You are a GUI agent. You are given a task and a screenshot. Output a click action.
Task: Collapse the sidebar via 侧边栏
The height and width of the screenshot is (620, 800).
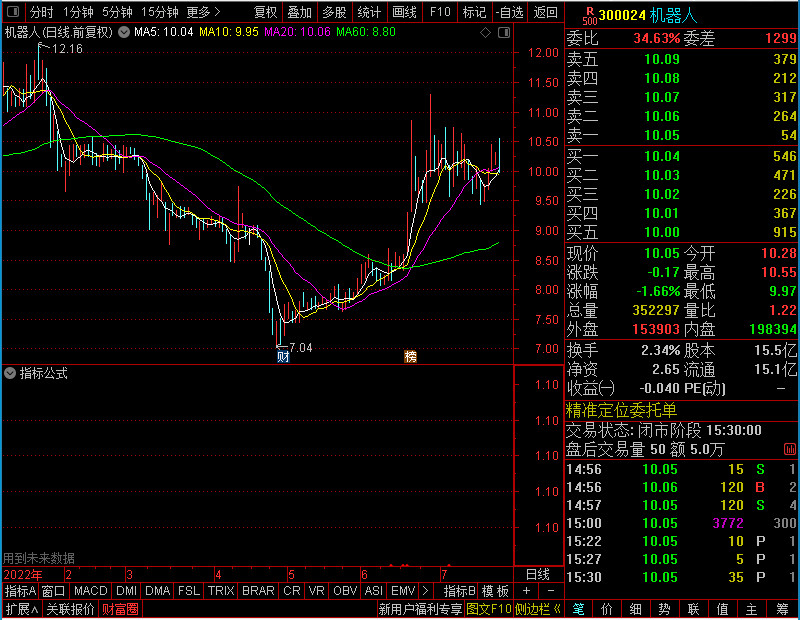click(x=538, y=609)
